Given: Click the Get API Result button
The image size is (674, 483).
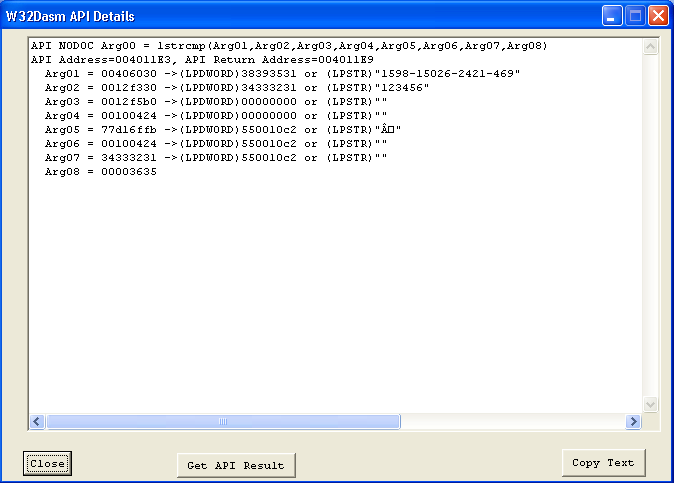Looking at the screenshot, I should pos(236,465).
